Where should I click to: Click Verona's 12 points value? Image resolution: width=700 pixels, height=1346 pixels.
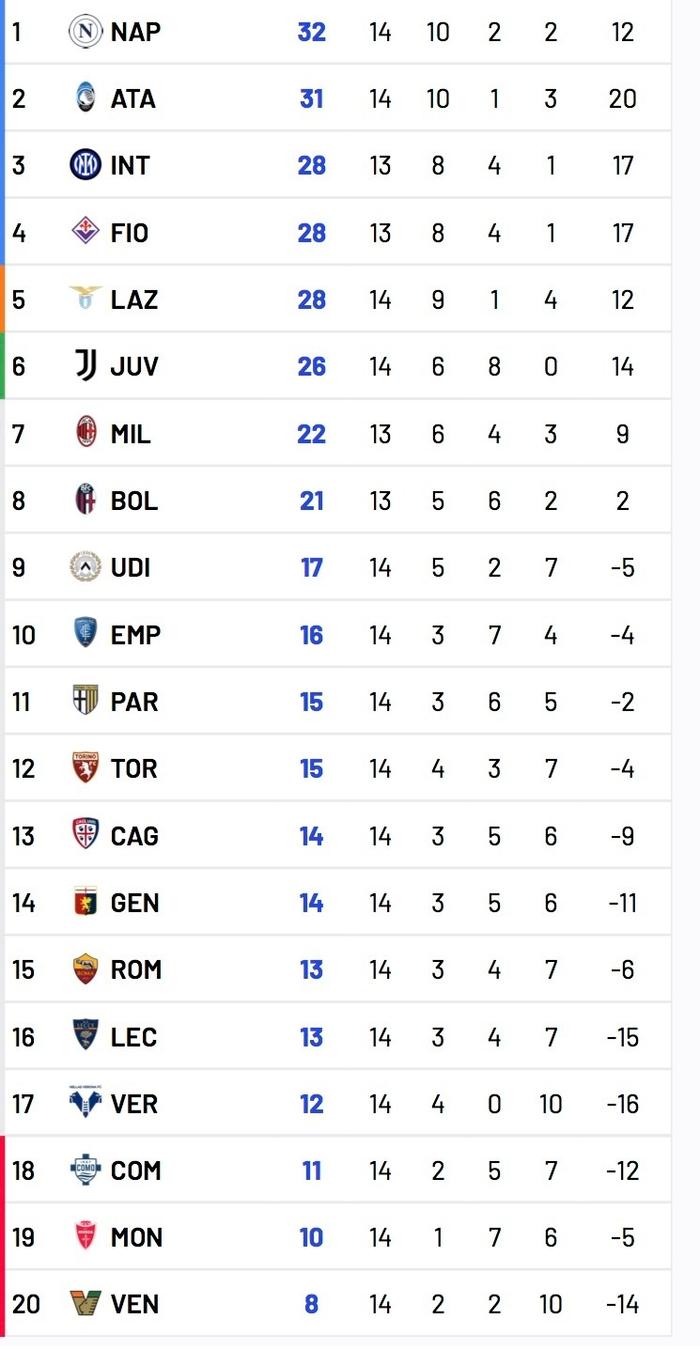pos(312,1104)
